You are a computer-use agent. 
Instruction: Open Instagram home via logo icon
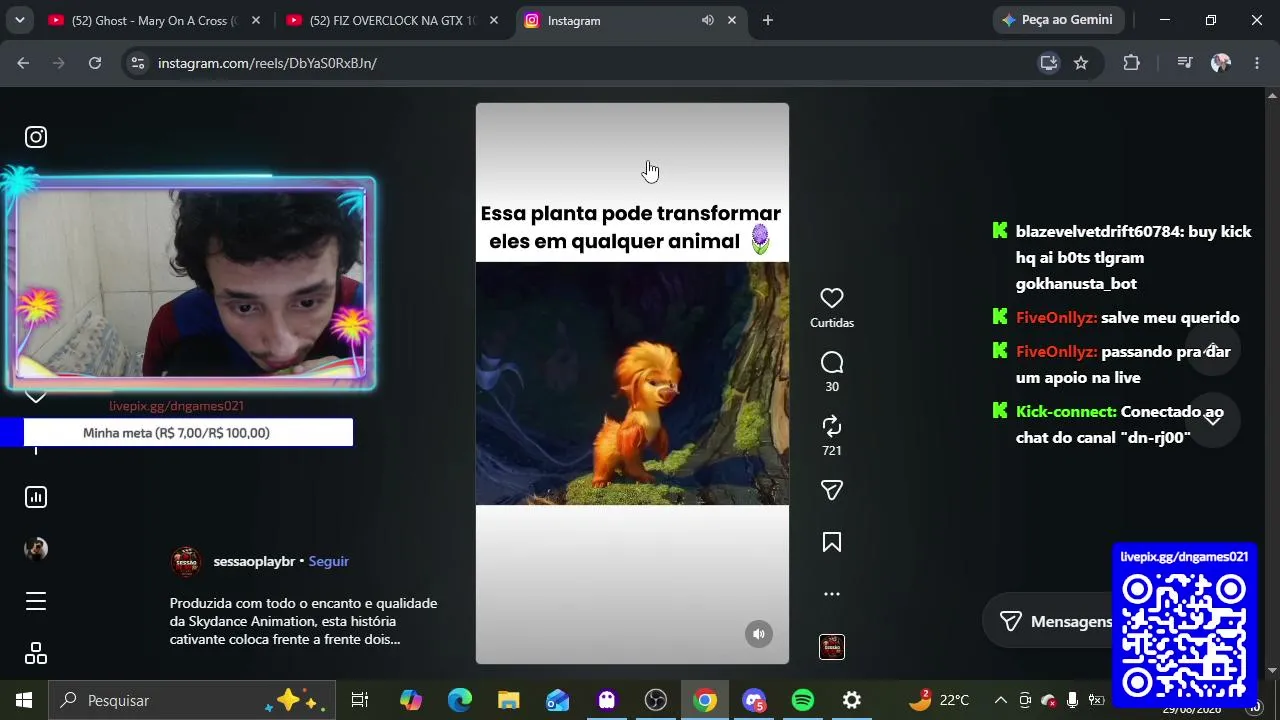[36, 137]
